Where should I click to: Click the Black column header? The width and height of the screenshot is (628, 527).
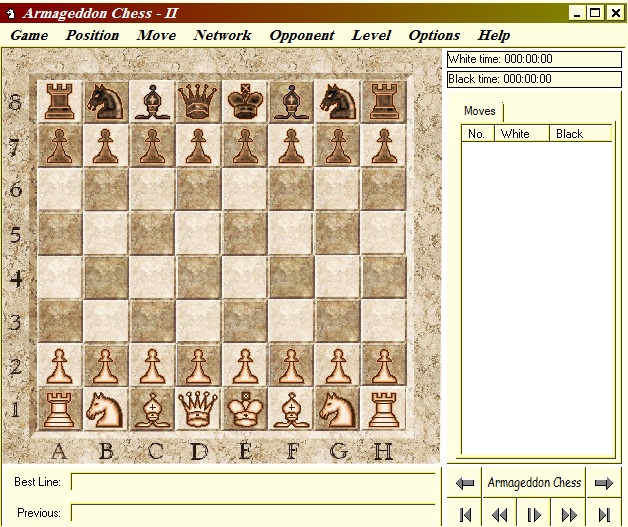(x=580, y=133)
